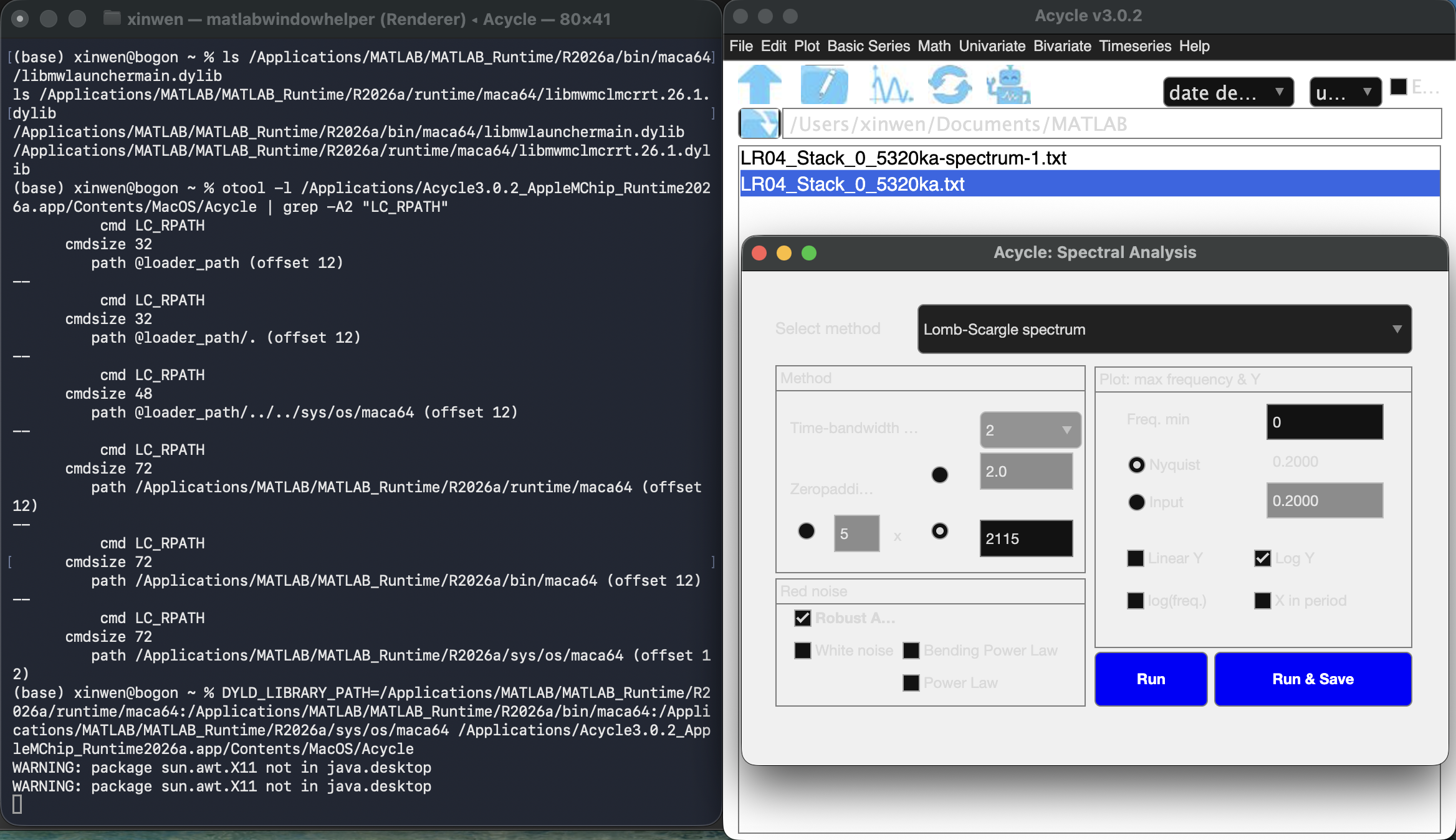
Task: Click the plot curve icon in Acycle toolbar
Action: click(891, 84)
